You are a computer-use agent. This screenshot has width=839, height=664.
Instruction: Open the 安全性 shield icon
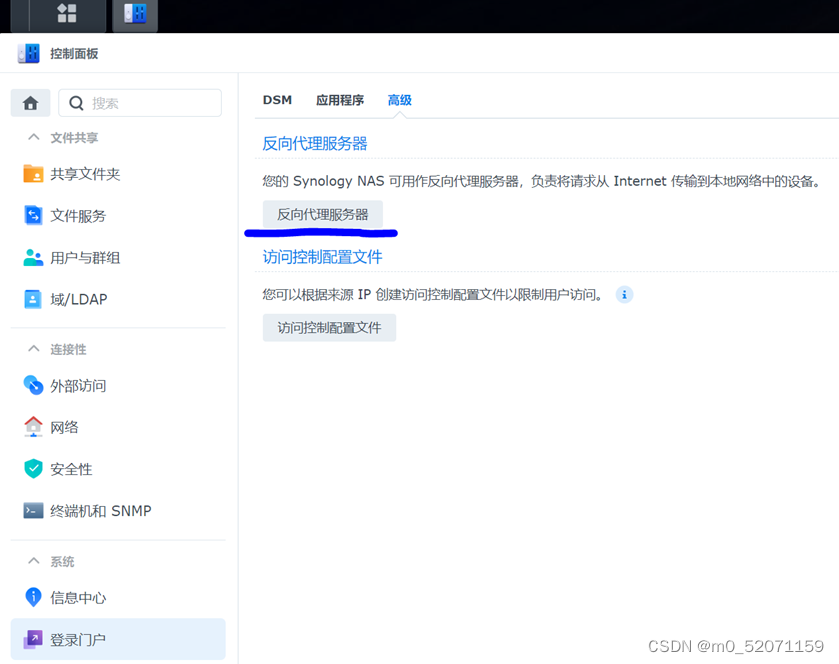point(33,468)
